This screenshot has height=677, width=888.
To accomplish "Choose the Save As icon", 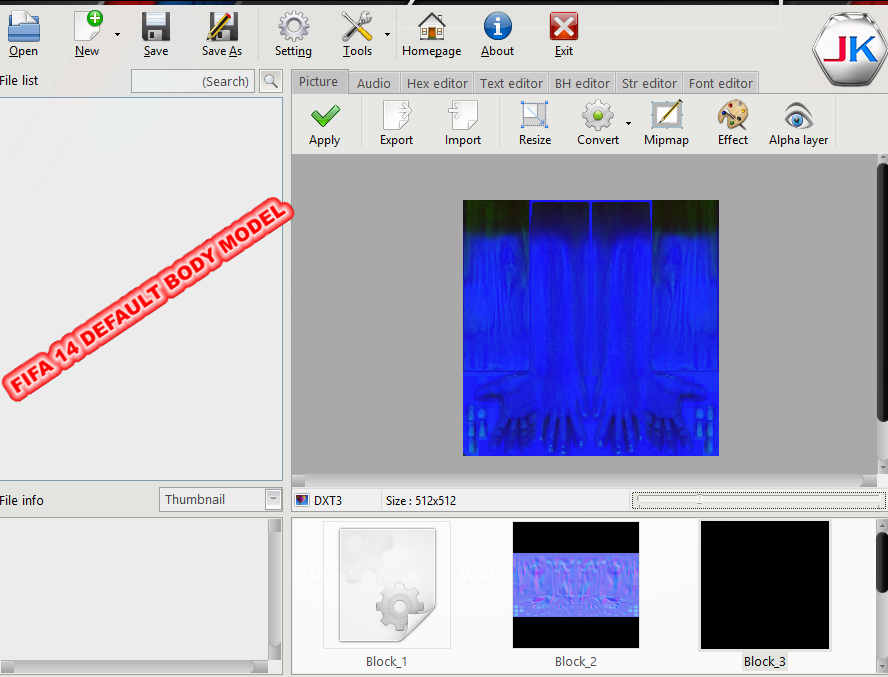I will [x=222, y=27].
